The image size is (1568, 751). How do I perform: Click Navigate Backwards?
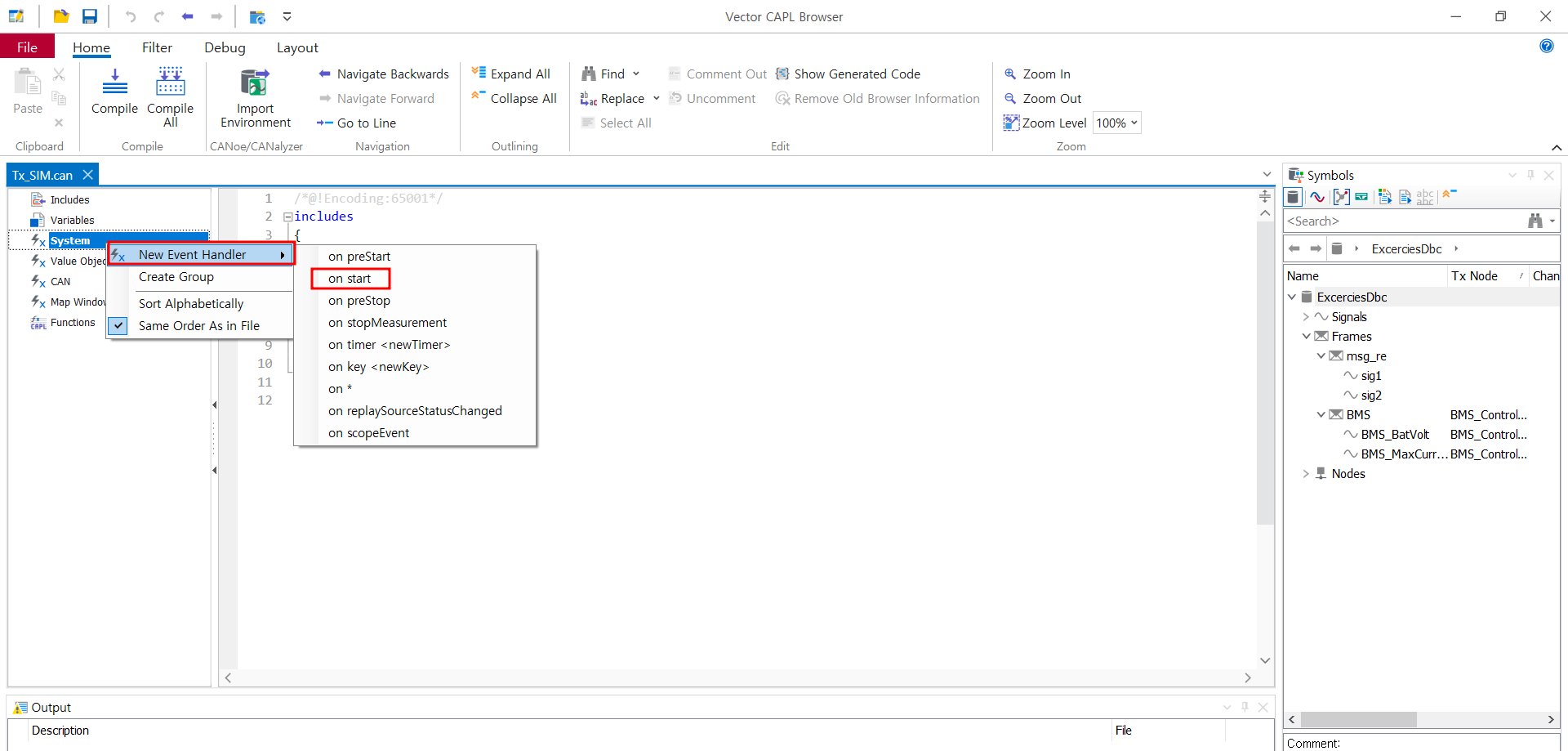(383, 74)
